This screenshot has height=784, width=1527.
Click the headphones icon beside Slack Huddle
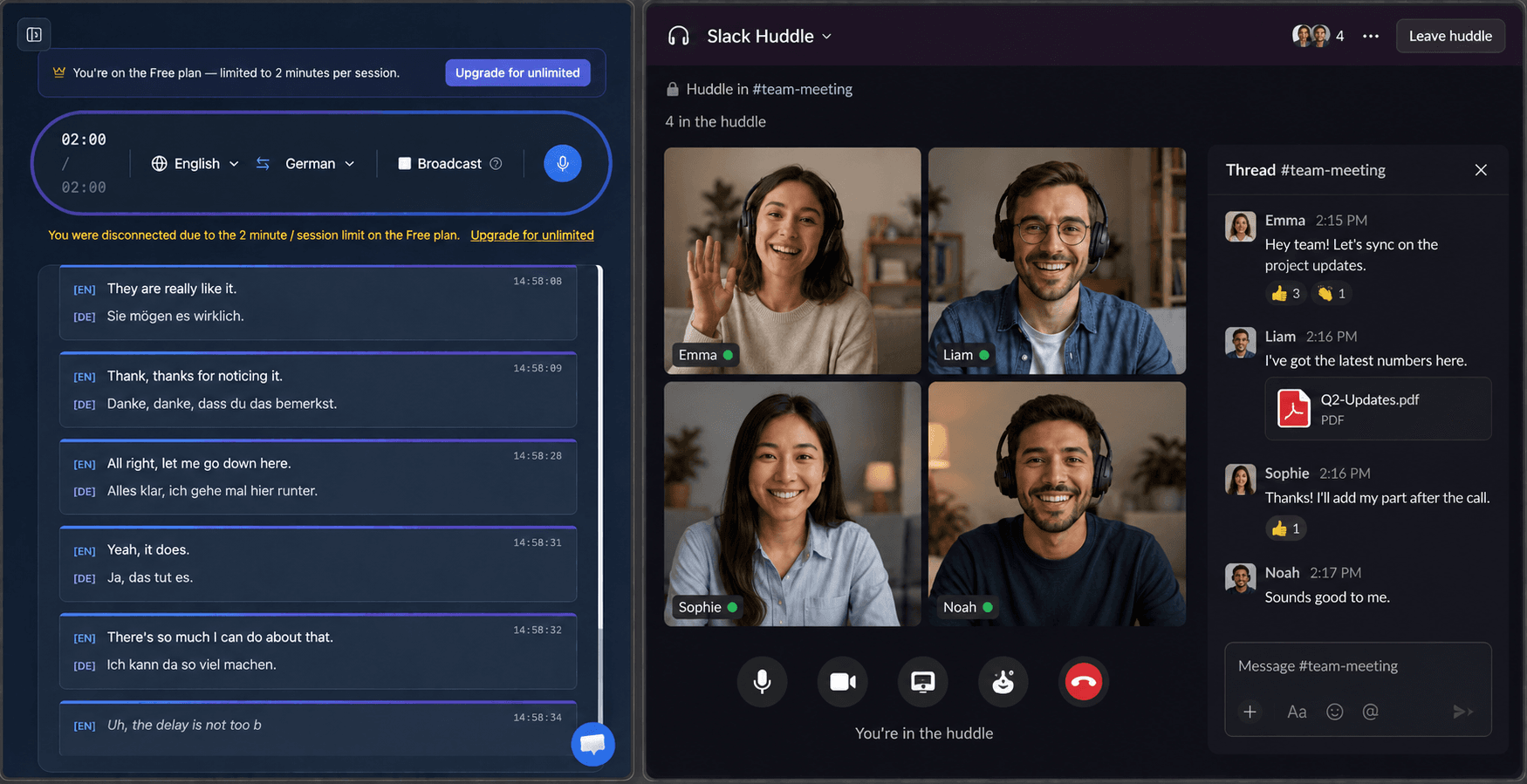[678, 36]
